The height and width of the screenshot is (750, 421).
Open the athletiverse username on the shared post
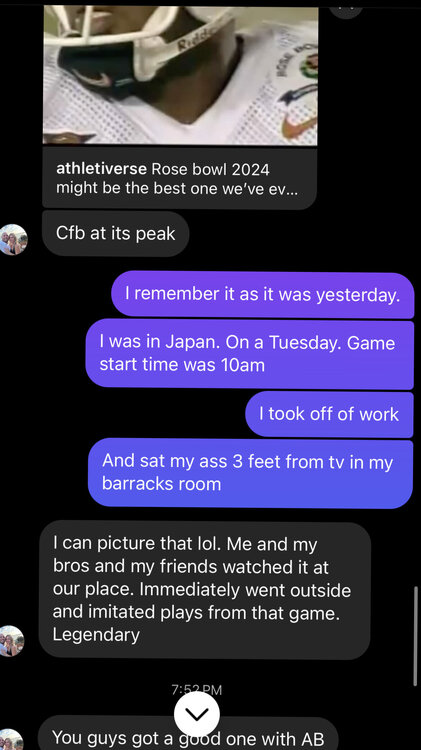click(x=102, y=169)
